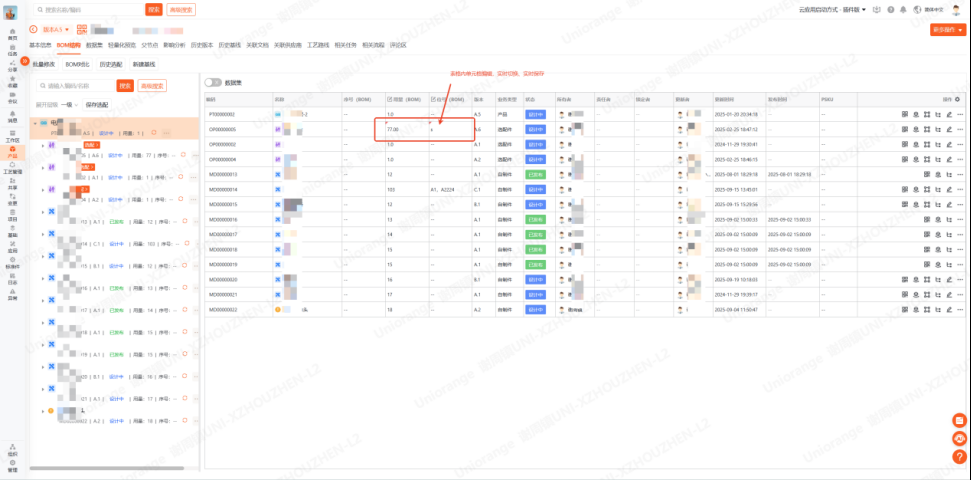This screenshot has width=971, height=480.
Task: Open column settings gear in 操作 header
Action: pos(957,100)
